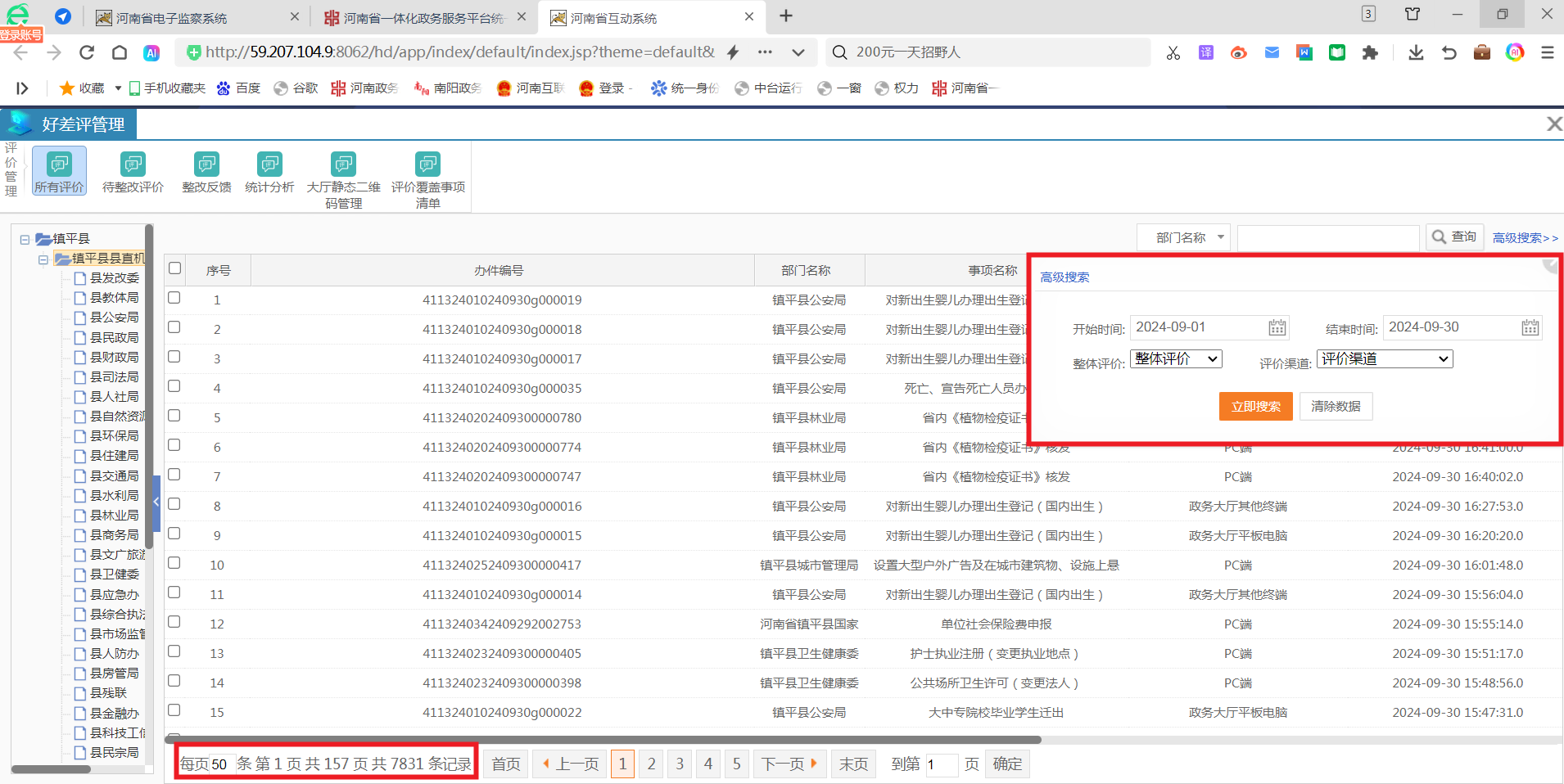Collapse the 镇平县 tree node
Screen dimensions: 1564x784
click(25, 239)
